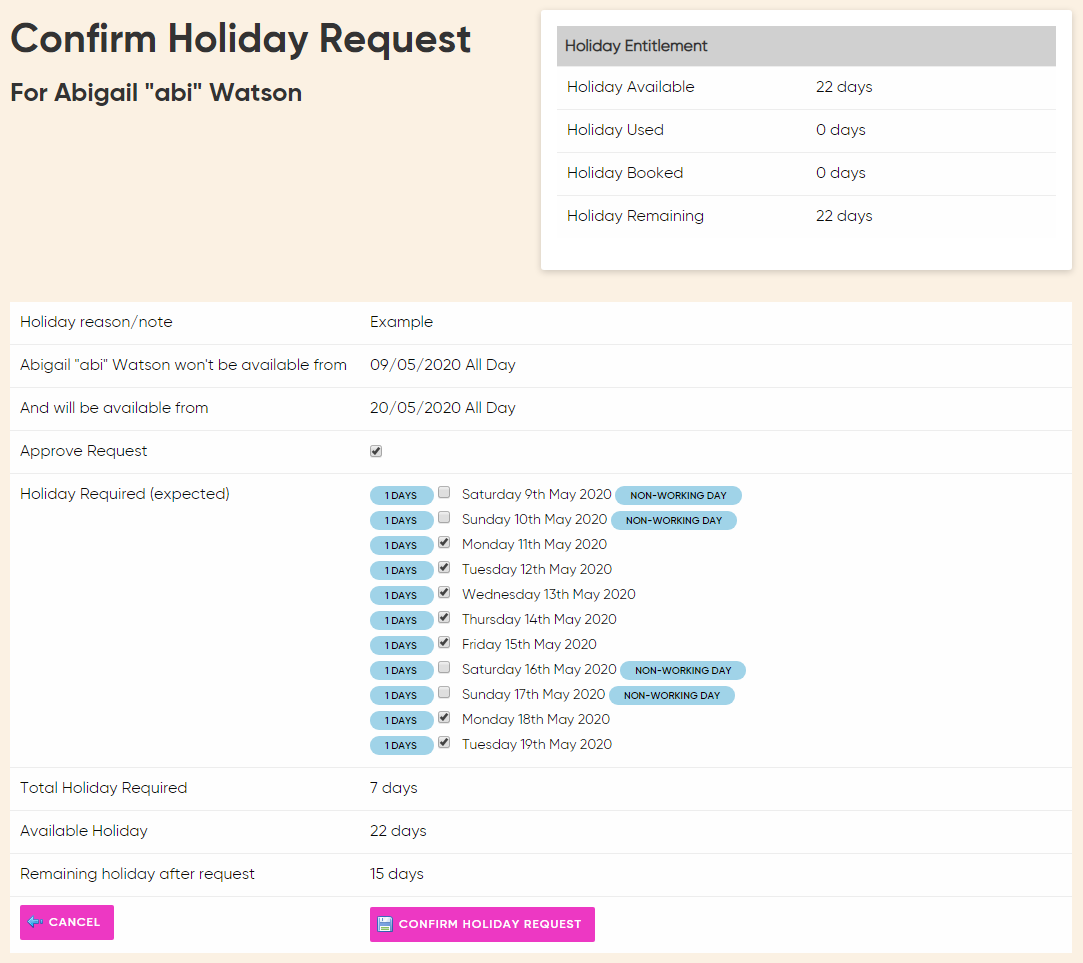Select the Holiday Entitlement header bar
Image resolution: width=1083 pixels, height=963 pixels.
pos(806,46)
